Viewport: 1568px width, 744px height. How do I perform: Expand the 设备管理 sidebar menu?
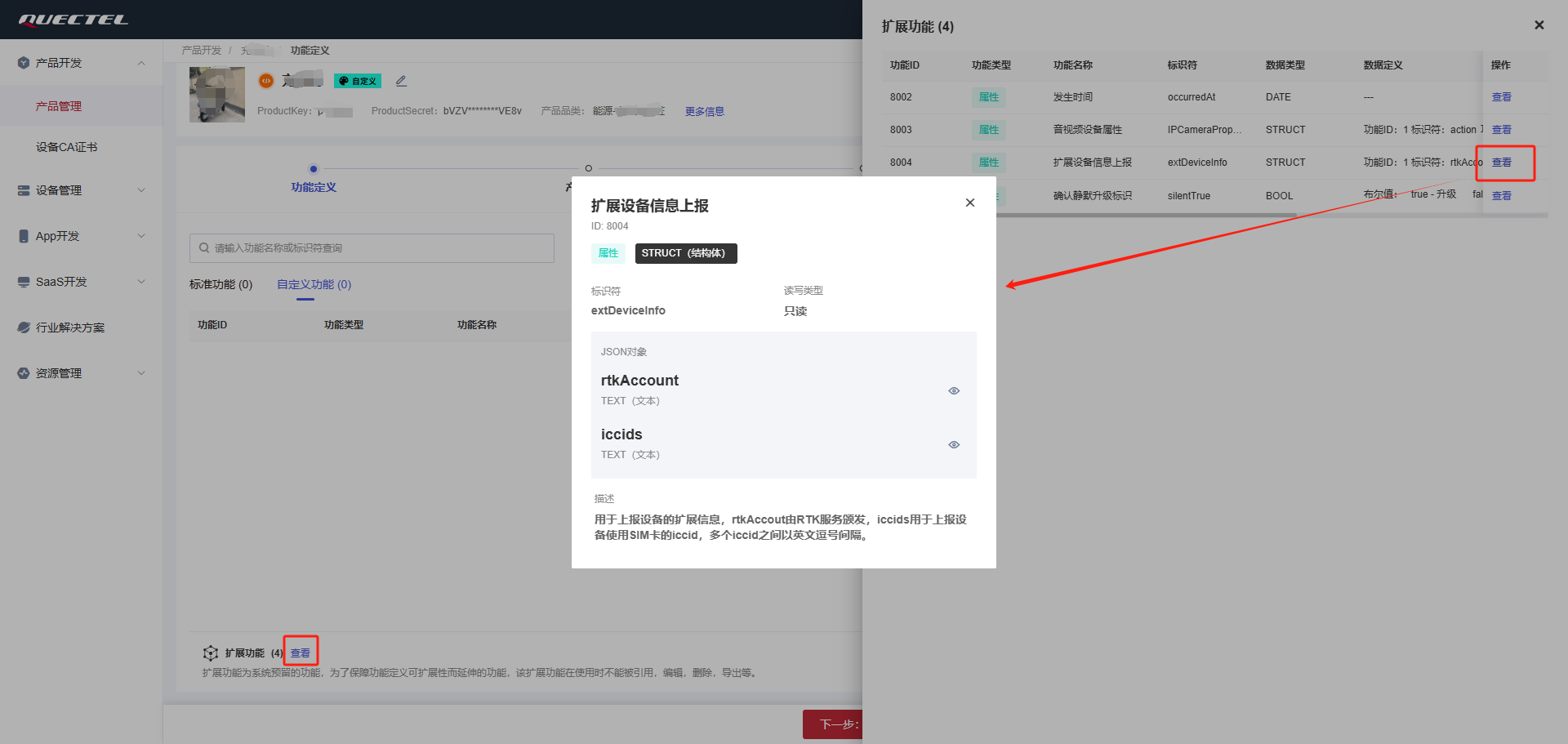tap(141, 190)
